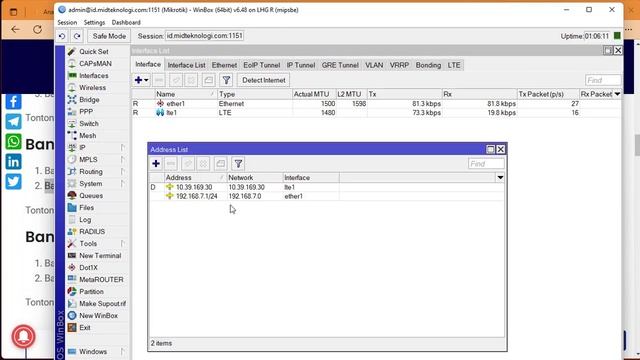Click Make Supout.rif
The width and height of the screenshot is (640, 360).
[x=102, y=304]
